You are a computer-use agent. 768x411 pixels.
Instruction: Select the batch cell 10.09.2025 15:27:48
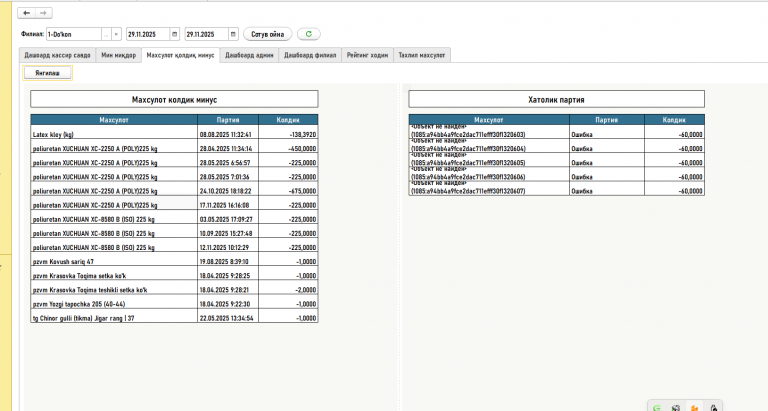(x=228, y=232)
